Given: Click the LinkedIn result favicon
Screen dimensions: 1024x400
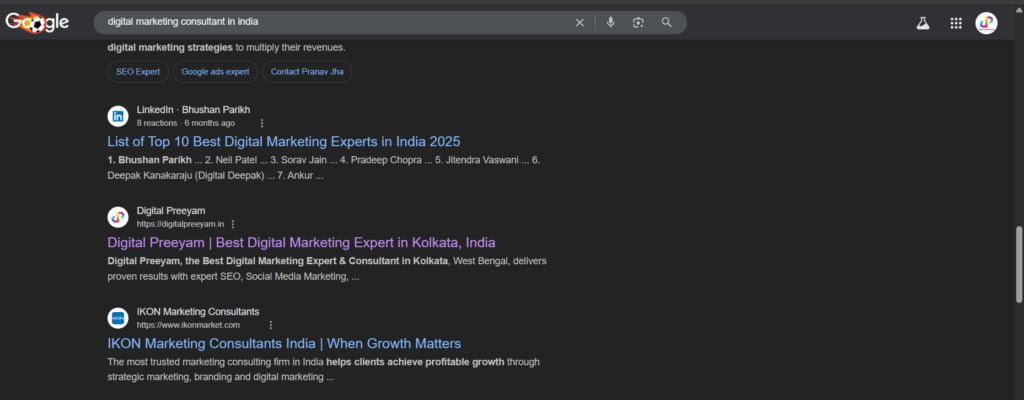Looking at the screenshot, I should (118, 116).
